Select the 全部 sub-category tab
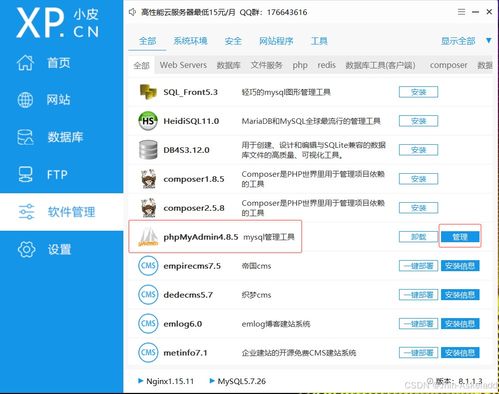Image resolution: width=499 pixels, height=394 pixels. [141, 65]
